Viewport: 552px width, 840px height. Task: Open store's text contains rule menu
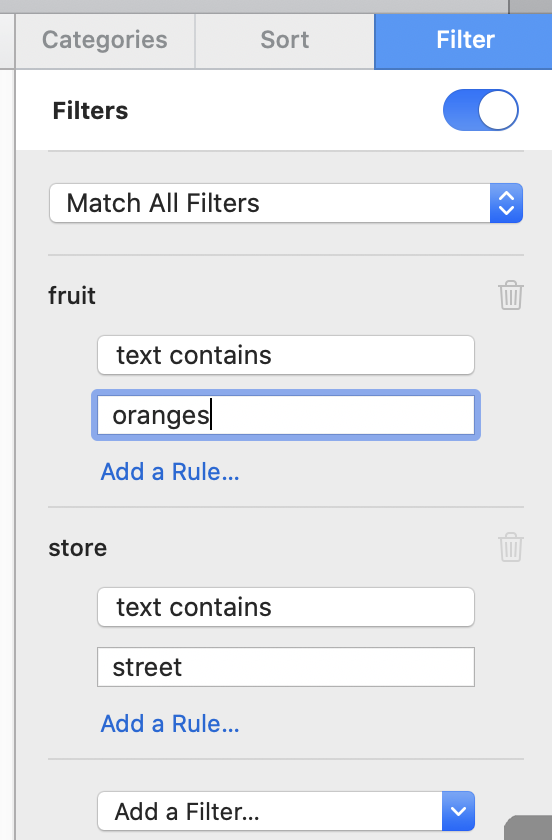click(286, 607)
